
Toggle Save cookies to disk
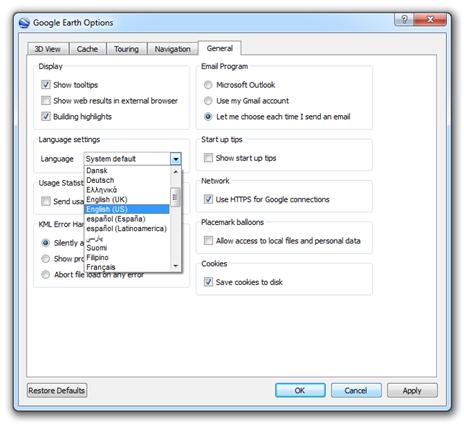pos(208,282)
